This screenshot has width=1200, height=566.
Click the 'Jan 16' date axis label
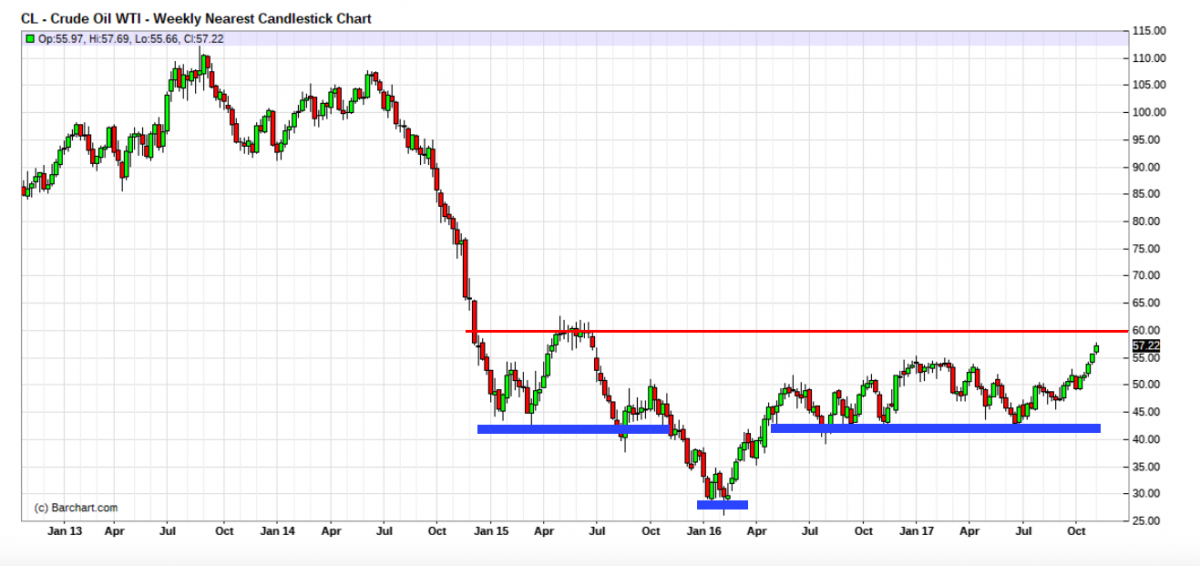(703, 532)
